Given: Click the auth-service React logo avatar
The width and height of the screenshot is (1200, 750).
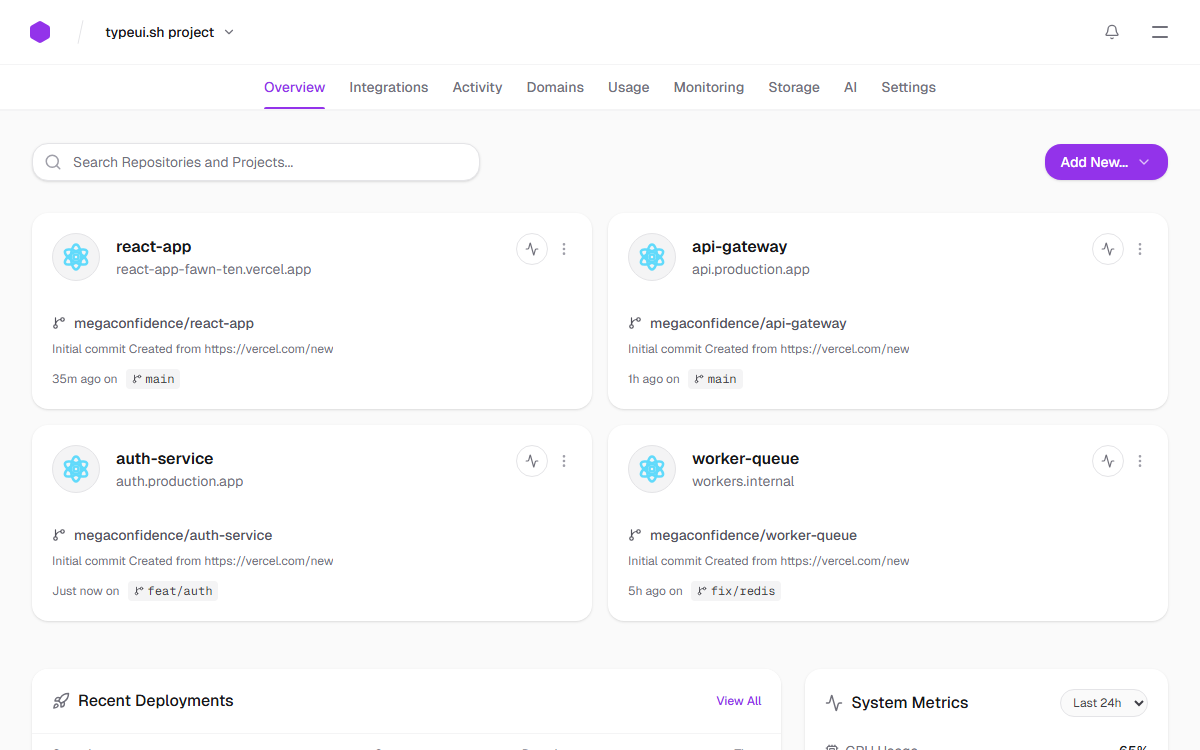Looking at the screenshot, I should pyautogui.click(x=76, y=469).
